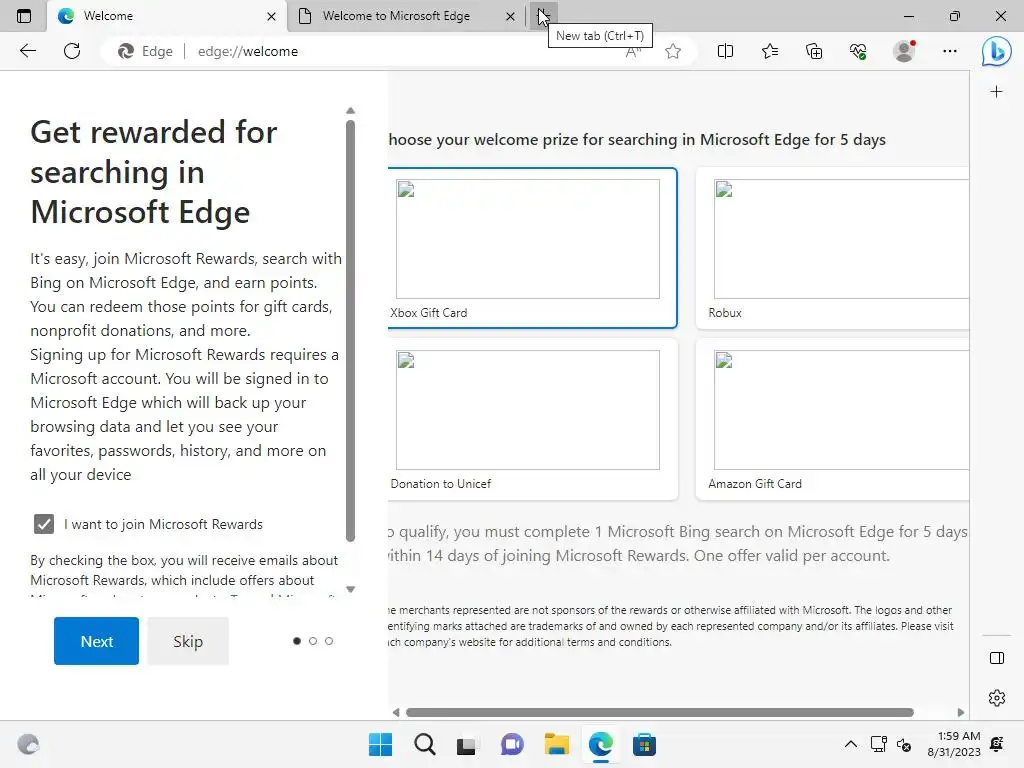Open the clock showing 1:59 AM

pyautogui.click(x=953, y=744)
